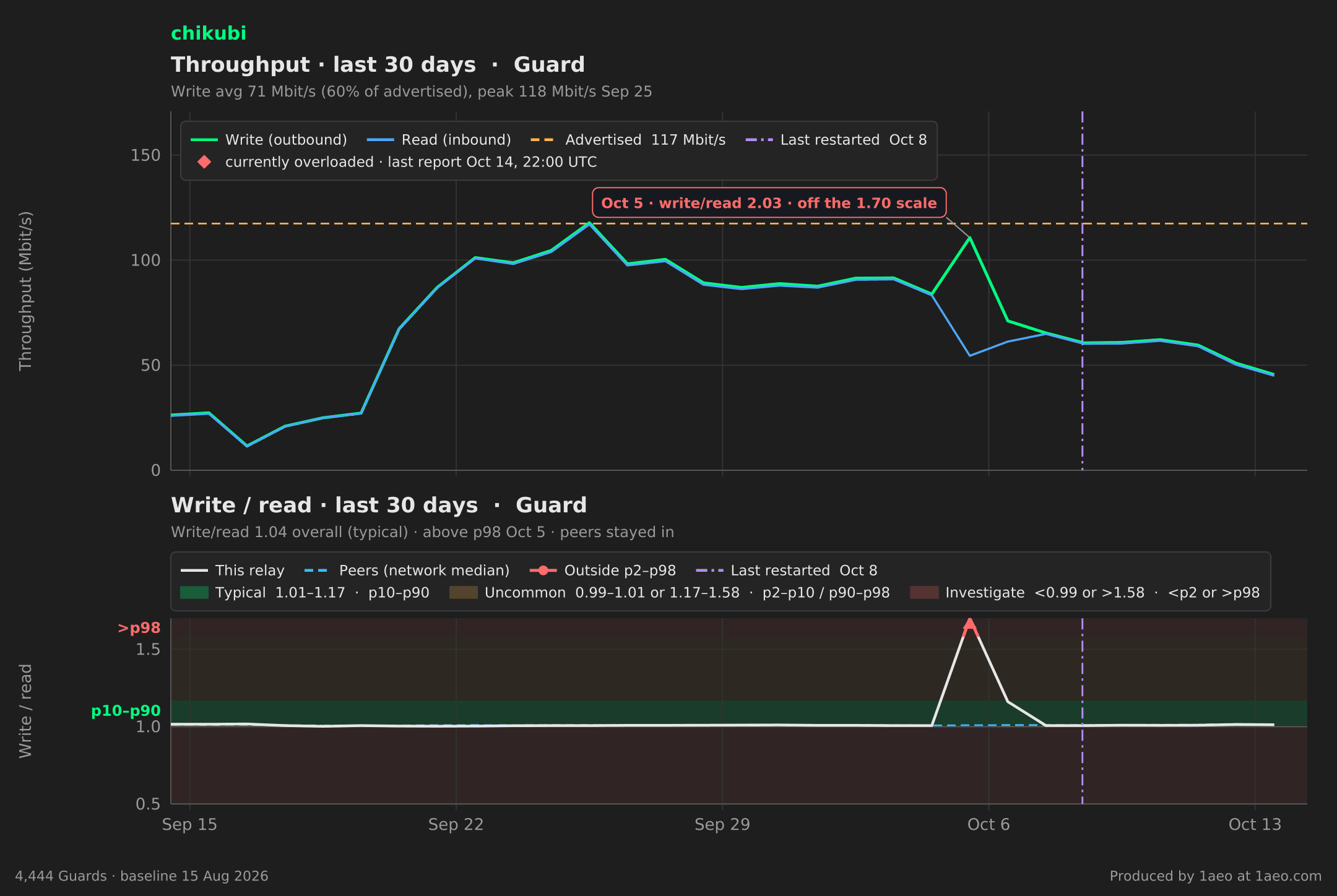Click the 'Outside p2–p98' legend entry
1337x896 pixels.
point(603,571)
